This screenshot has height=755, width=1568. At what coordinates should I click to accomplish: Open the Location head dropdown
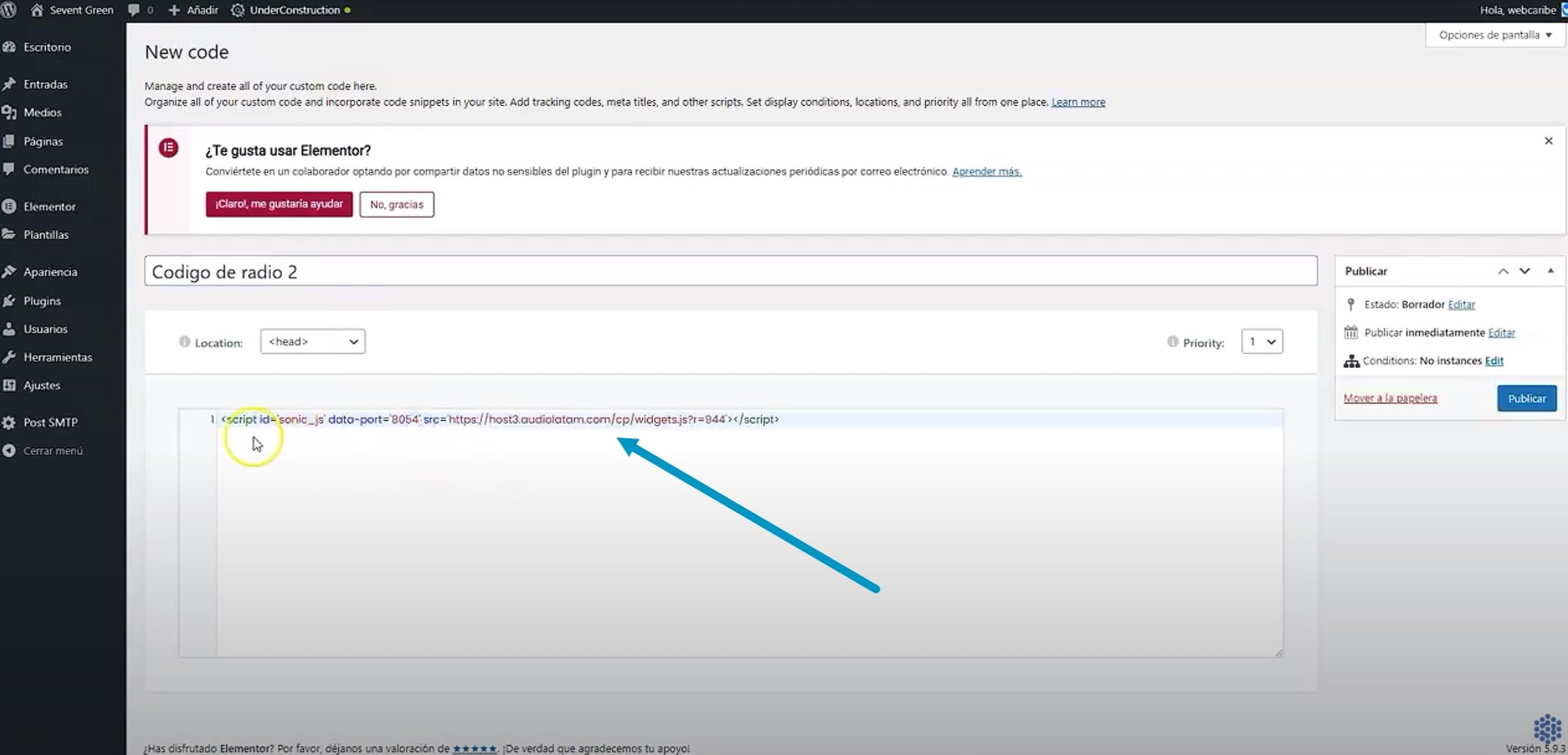313,342
